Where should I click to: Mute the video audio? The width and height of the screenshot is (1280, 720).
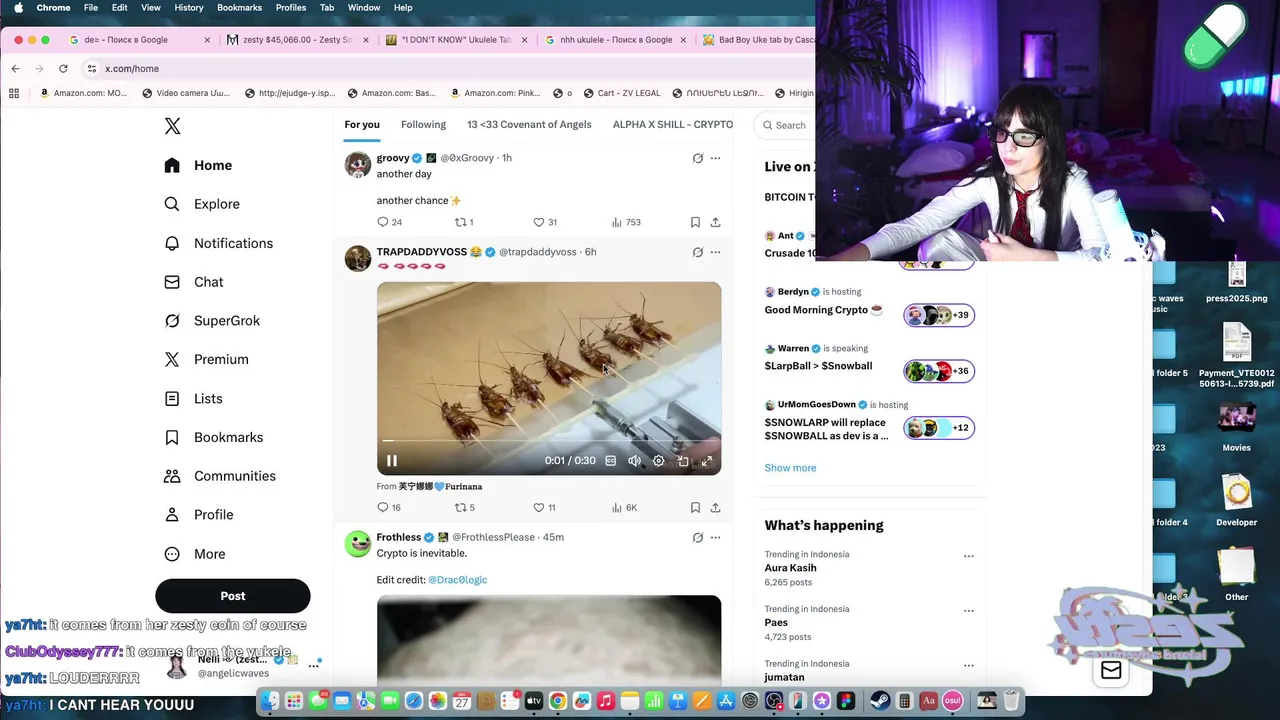coord(634,461)
